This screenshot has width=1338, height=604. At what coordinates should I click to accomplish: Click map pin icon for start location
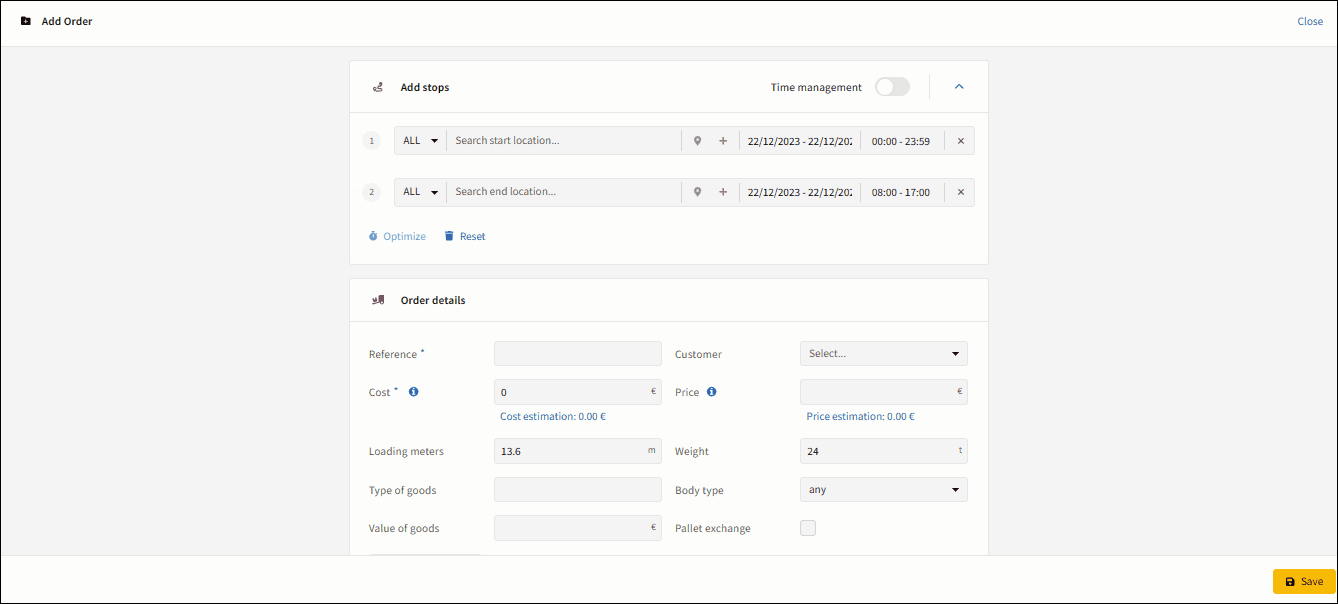tap(698, 141)
